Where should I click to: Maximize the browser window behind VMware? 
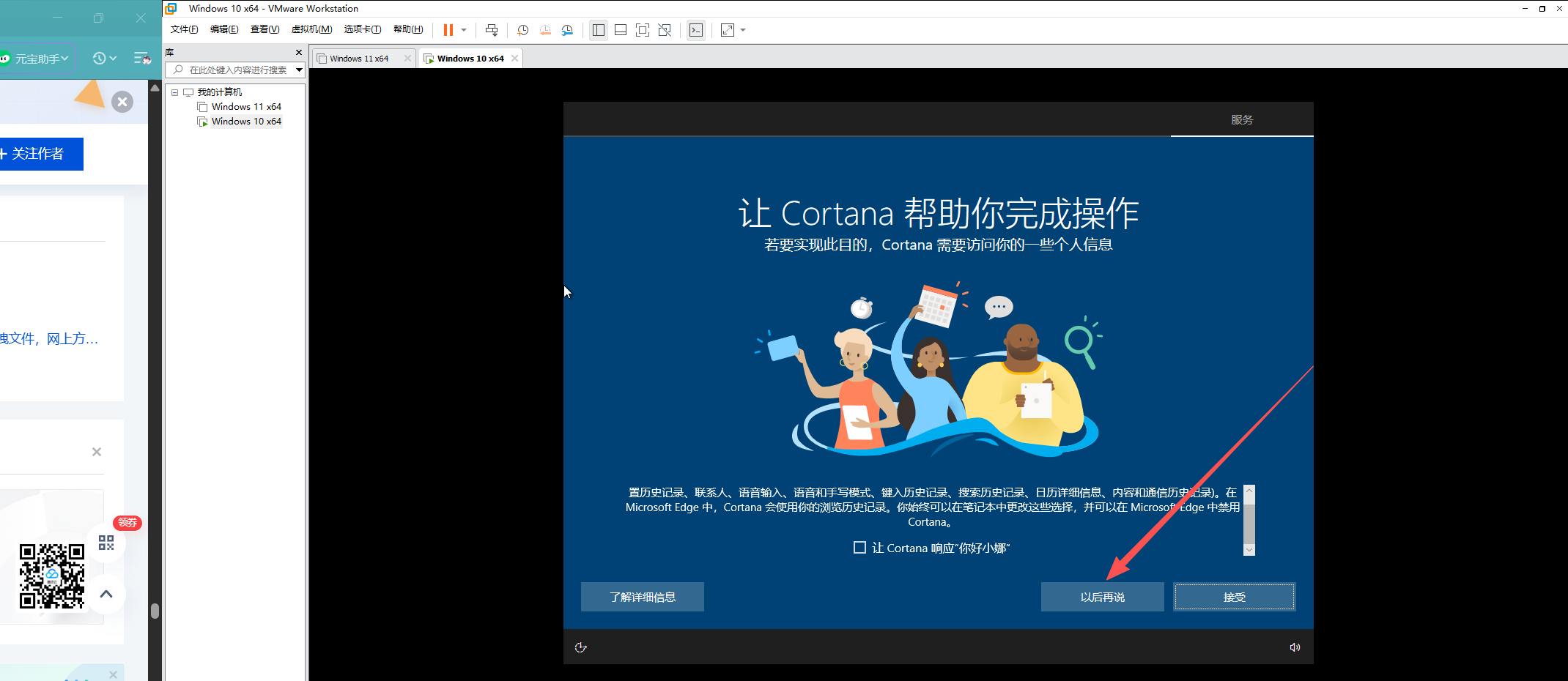[99, 18]
